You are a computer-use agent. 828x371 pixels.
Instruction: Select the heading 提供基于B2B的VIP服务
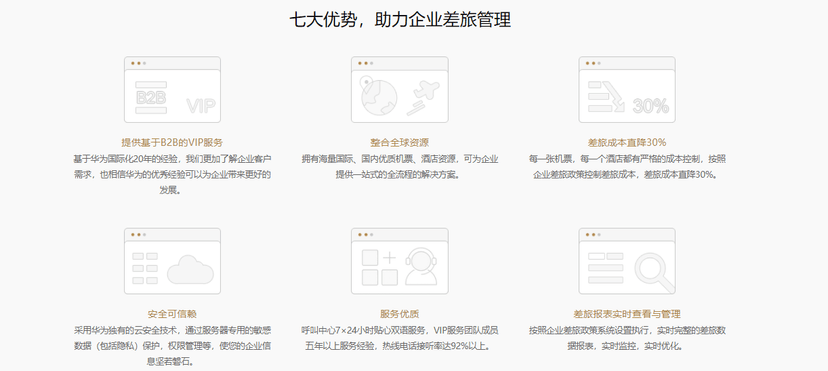click(x=172, y=142)
